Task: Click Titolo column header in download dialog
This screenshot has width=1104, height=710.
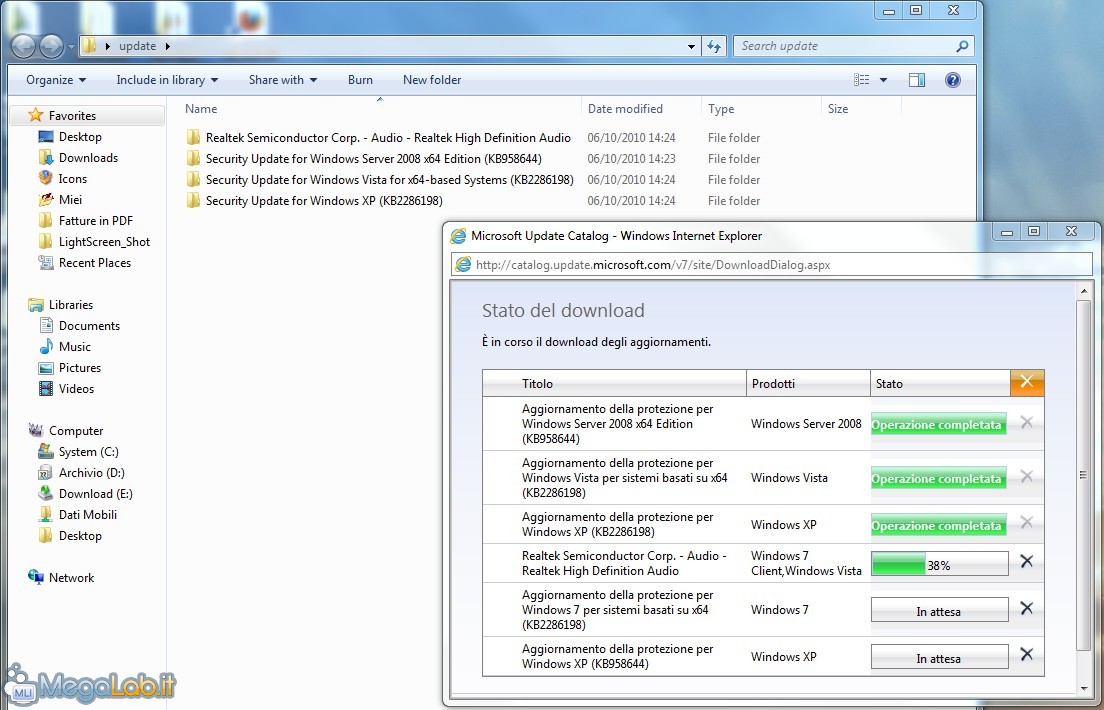Action: tap(614, 383)
